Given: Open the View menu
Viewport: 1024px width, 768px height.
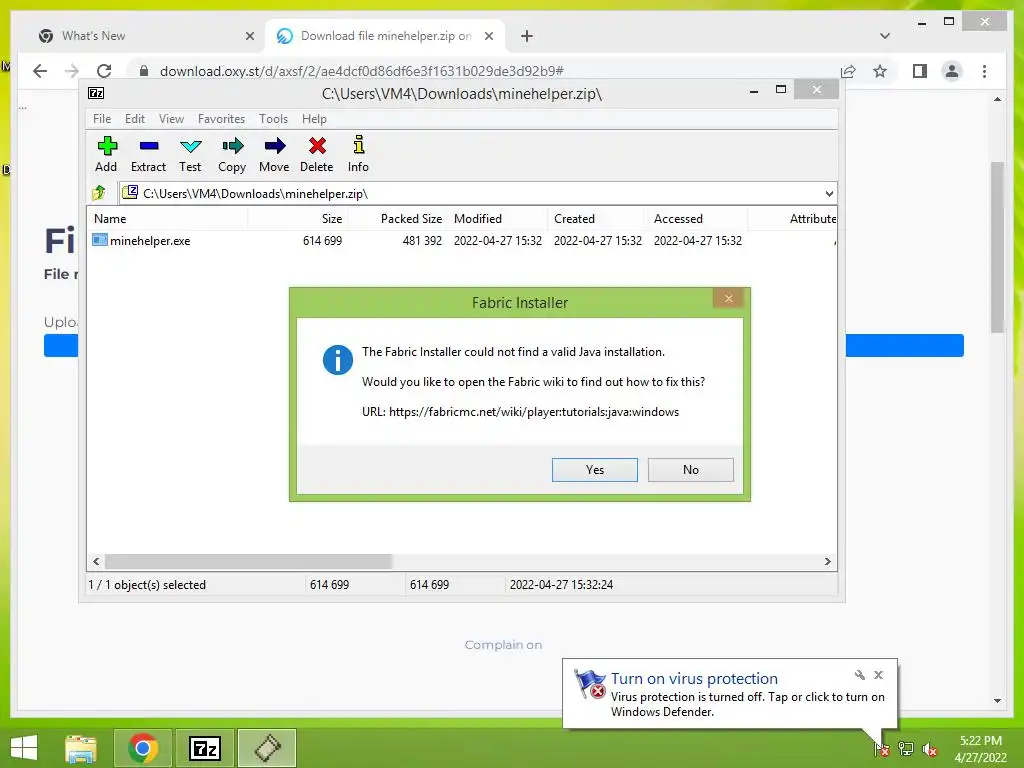Looking at the screenshot, I should [x=171, y=119].
